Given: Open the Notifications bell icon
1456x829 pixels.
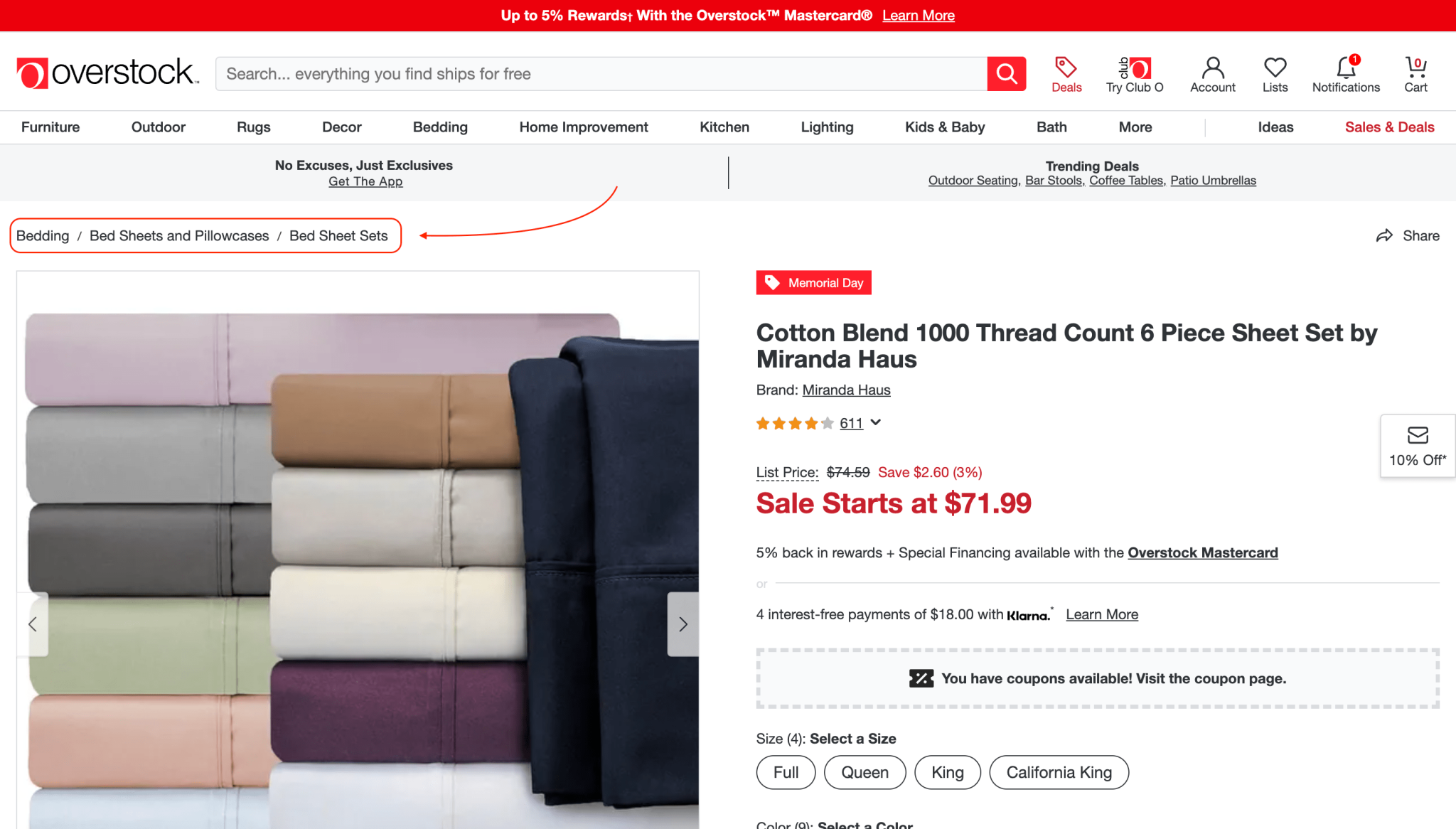Looking at the screenshot, I should click(x=1345, y=68).
